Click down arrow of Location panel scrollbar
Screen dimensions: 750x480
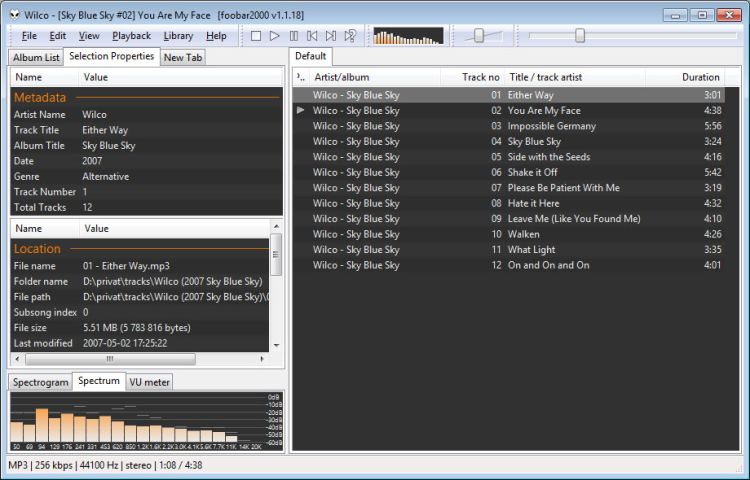(276, 344)
